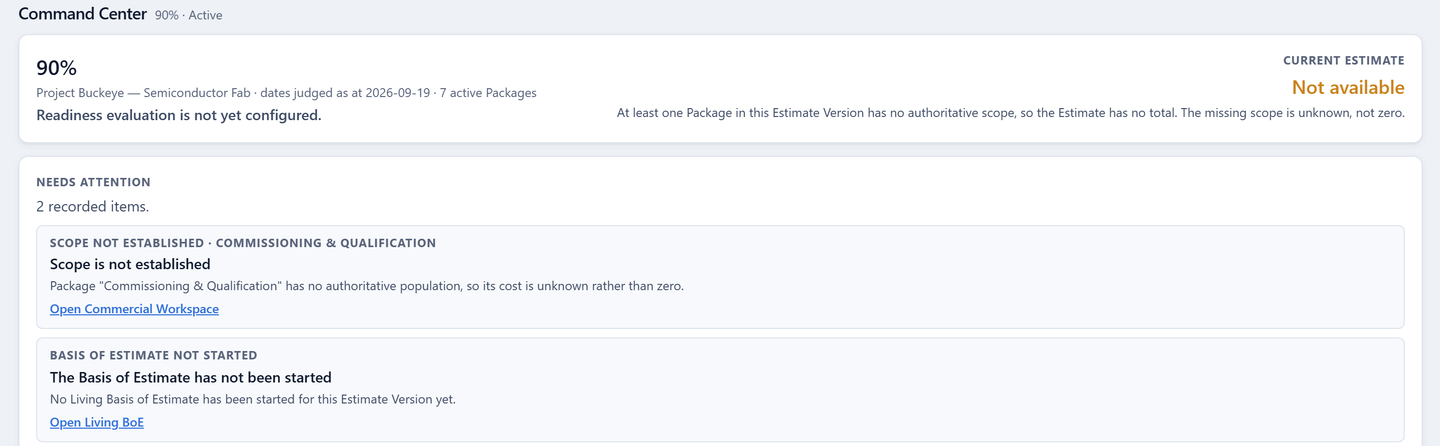Click the 'Scope is not established' title
This screenshot has width=1440, height=446.
click(130, 265)
